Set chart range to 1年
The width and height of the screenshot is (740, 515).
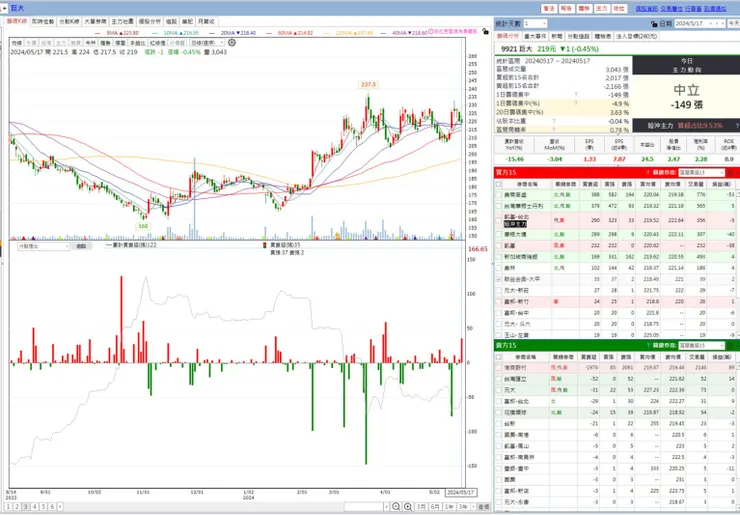(x=449, y=507)
